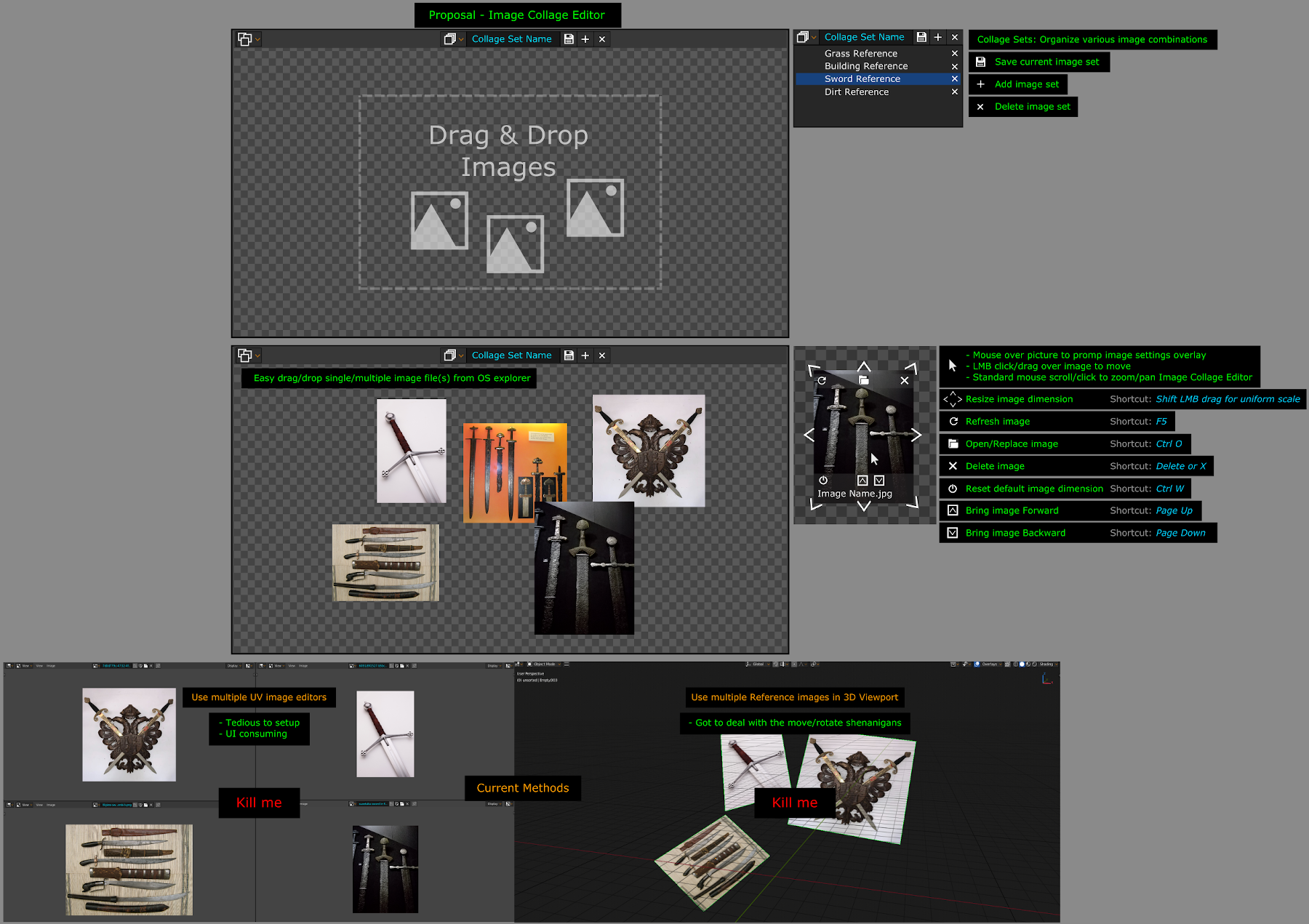Click the editor type icon in the empty collage editor
Image resolution: width=1309 pixels, height=924 pixels.
[x=245, y=39]
